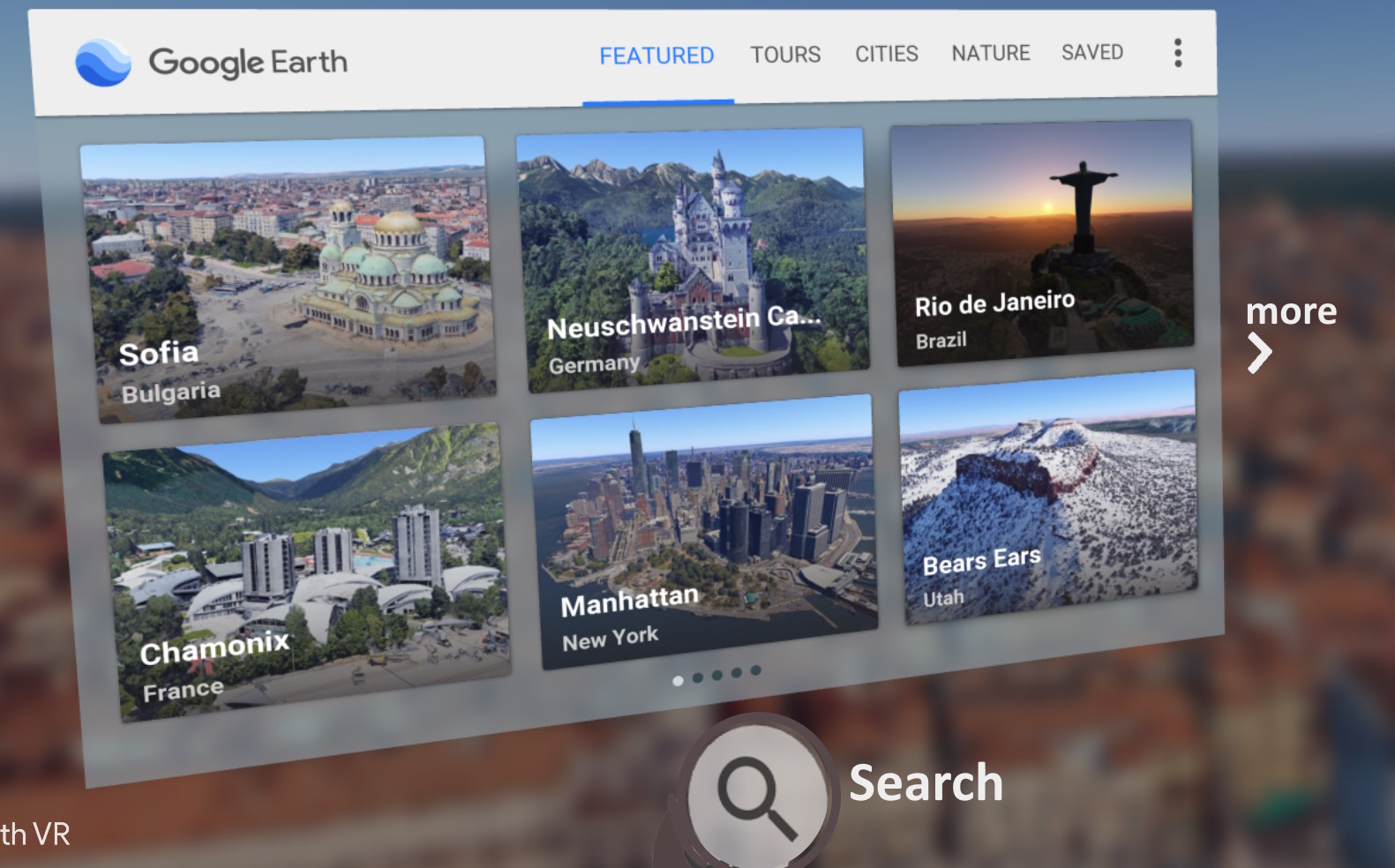Image resolution: width=1395 pixels, height=868 pixels.
Task: Click the more label text
Action: click(x=1290, y=311)
